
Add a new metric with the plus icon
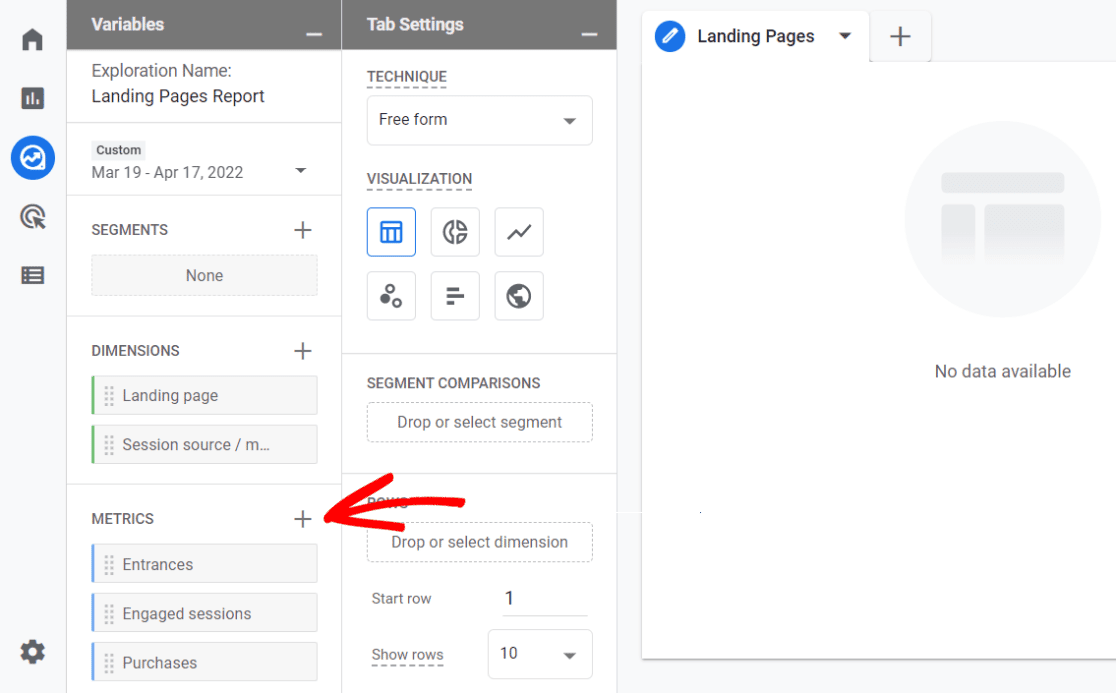(303, 519)
